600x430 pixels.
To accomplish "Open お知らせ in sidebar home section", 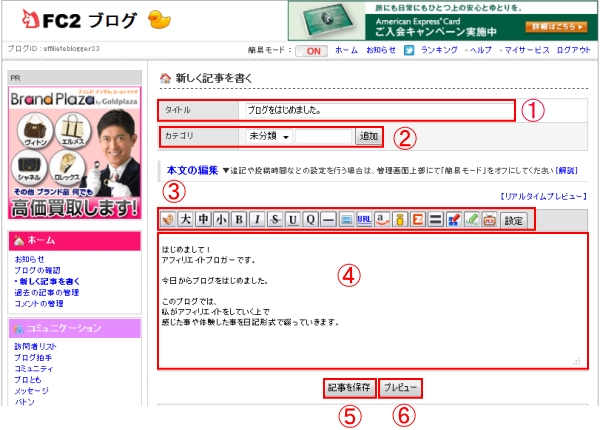I will pyautogui.click(x=29, y=259).
